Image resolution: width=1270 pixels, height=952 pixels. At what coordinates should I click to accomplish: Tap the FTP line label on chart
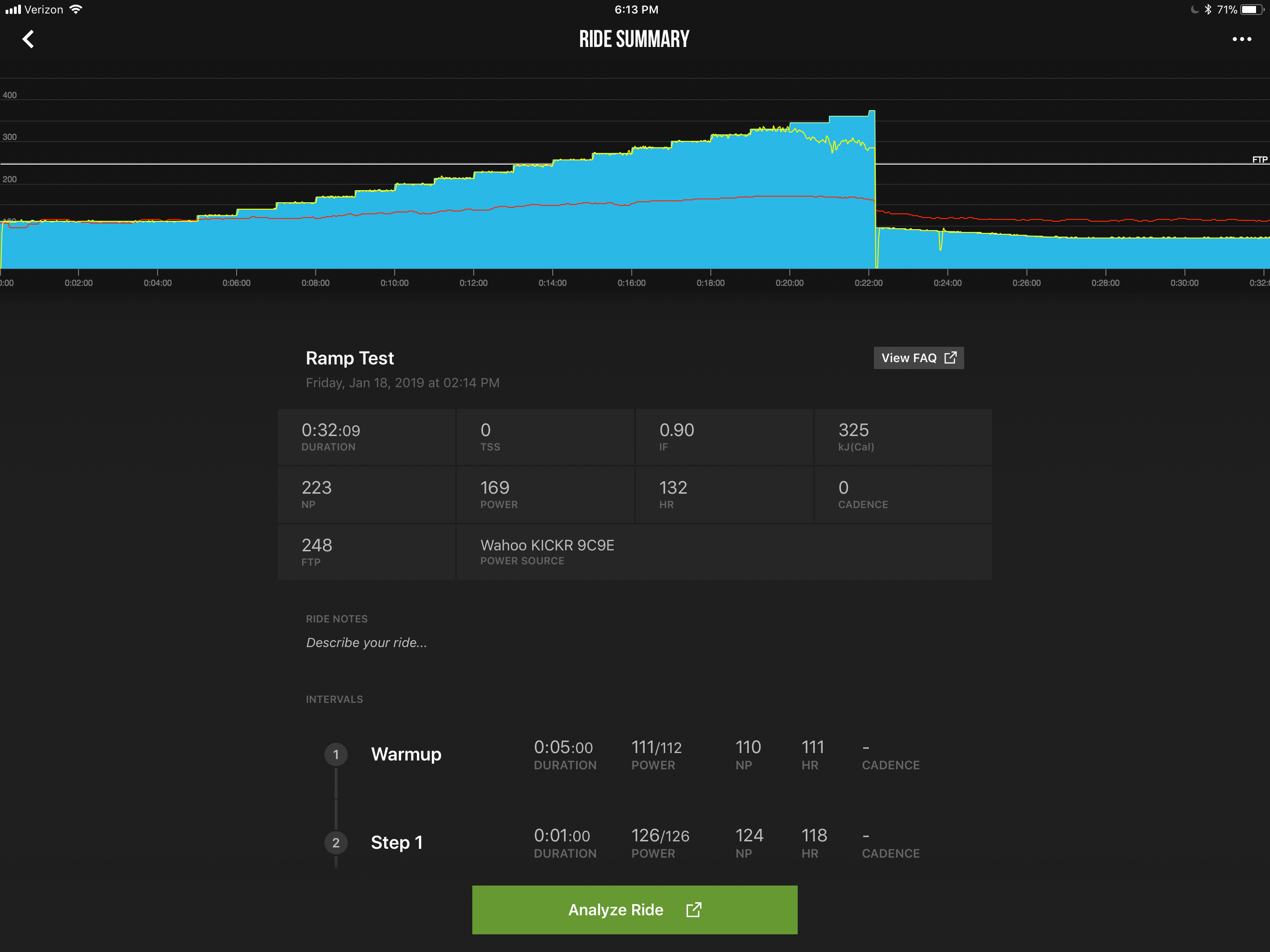1259,159
